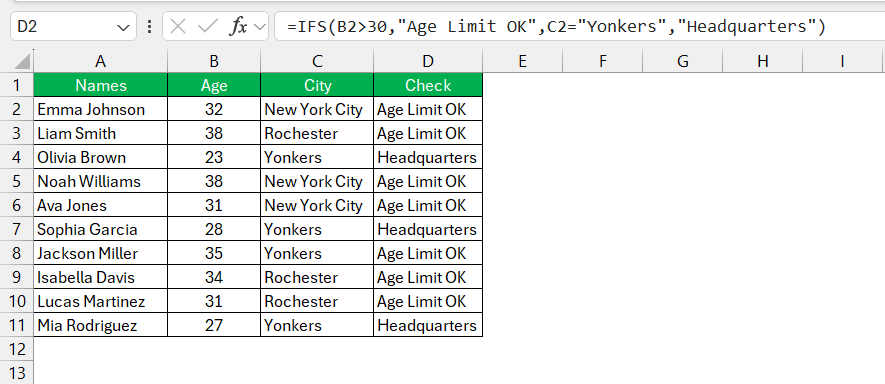Click Emma Johnson's age 32

pos(214,109)
